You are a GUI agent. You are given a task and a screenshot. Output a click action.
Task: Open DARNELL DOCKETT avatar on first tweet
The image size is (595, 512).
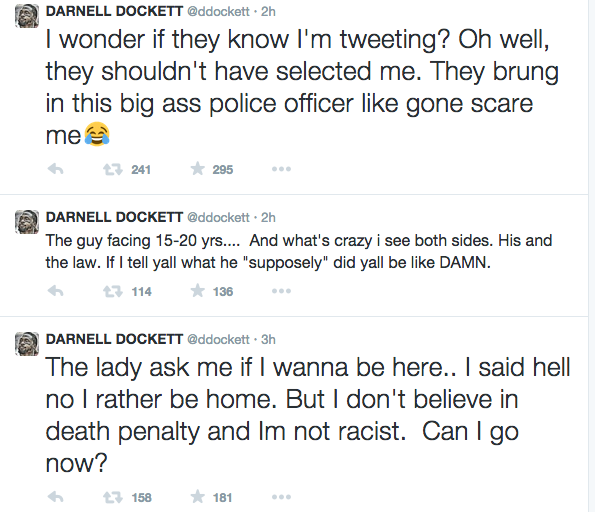(27, 16)
